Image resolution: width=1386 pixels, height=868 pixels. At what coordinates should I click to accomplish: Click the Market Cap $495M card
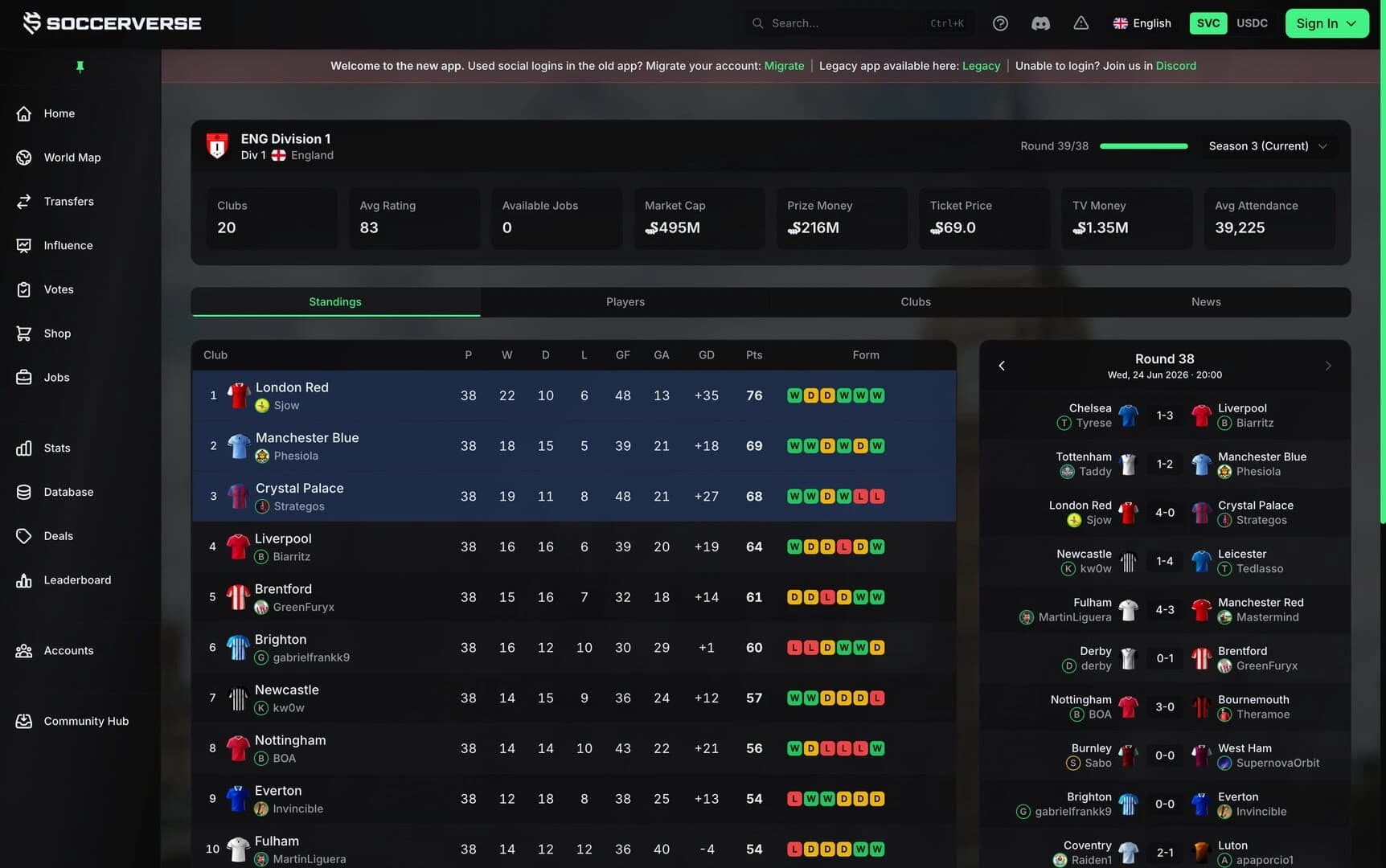coord(699,218)
